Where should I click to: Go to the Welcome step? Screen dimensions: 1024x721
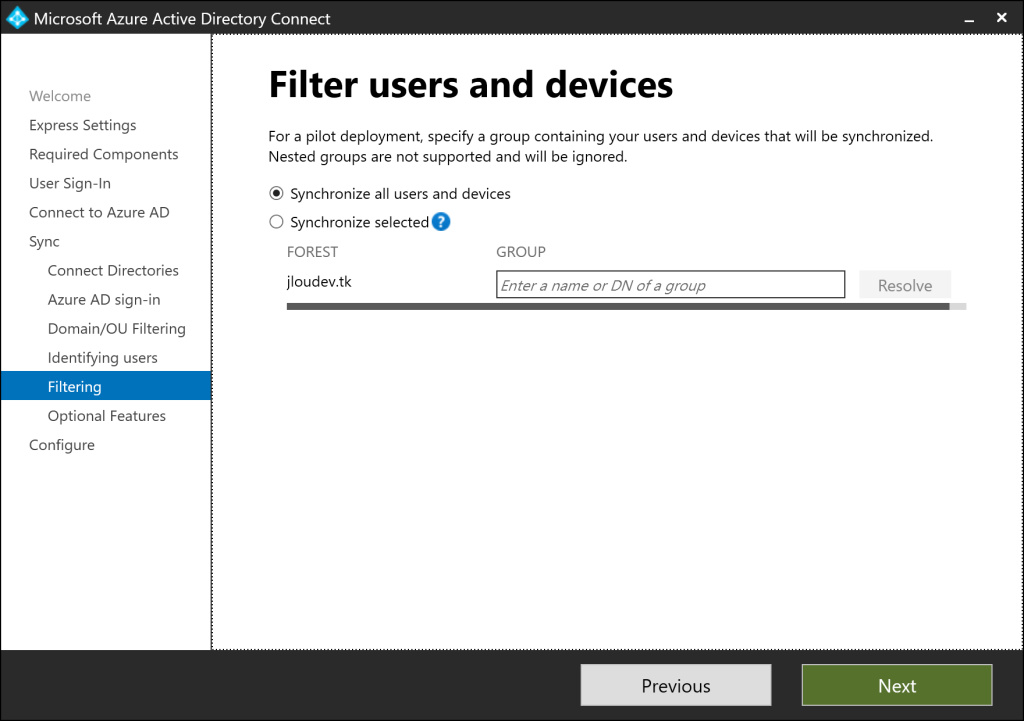pos(60,96)
